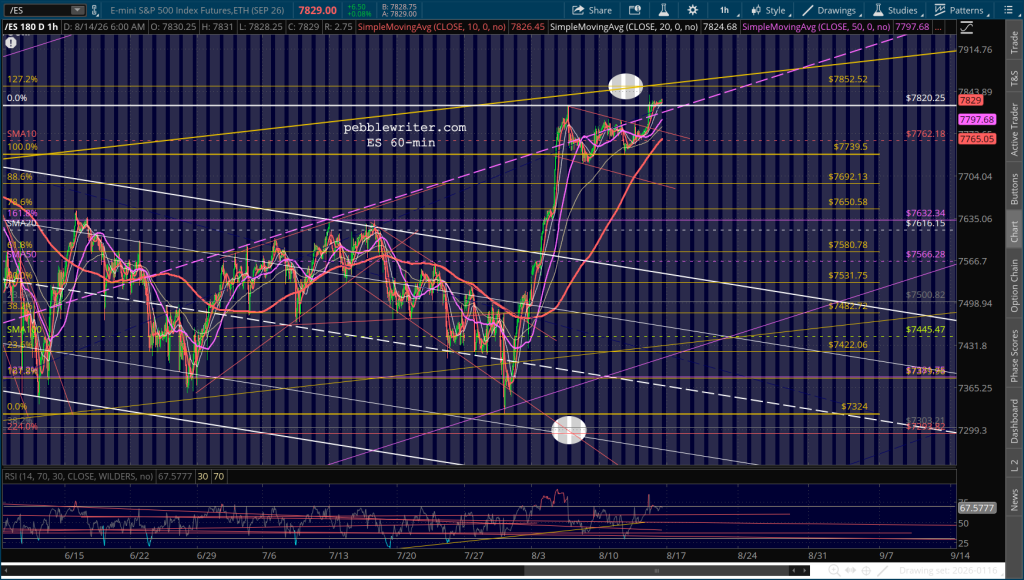Click the $7580.78 Fibonacci level label
Image resolution: width=1024 pixels, height=580 pixels.
[x=848, y=245]
